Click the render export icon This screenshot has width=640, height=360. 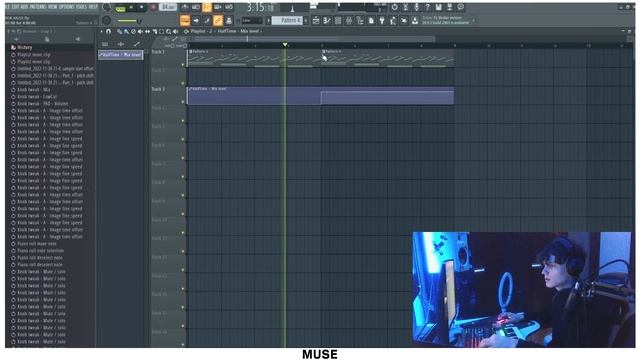[x=449, y=7]
